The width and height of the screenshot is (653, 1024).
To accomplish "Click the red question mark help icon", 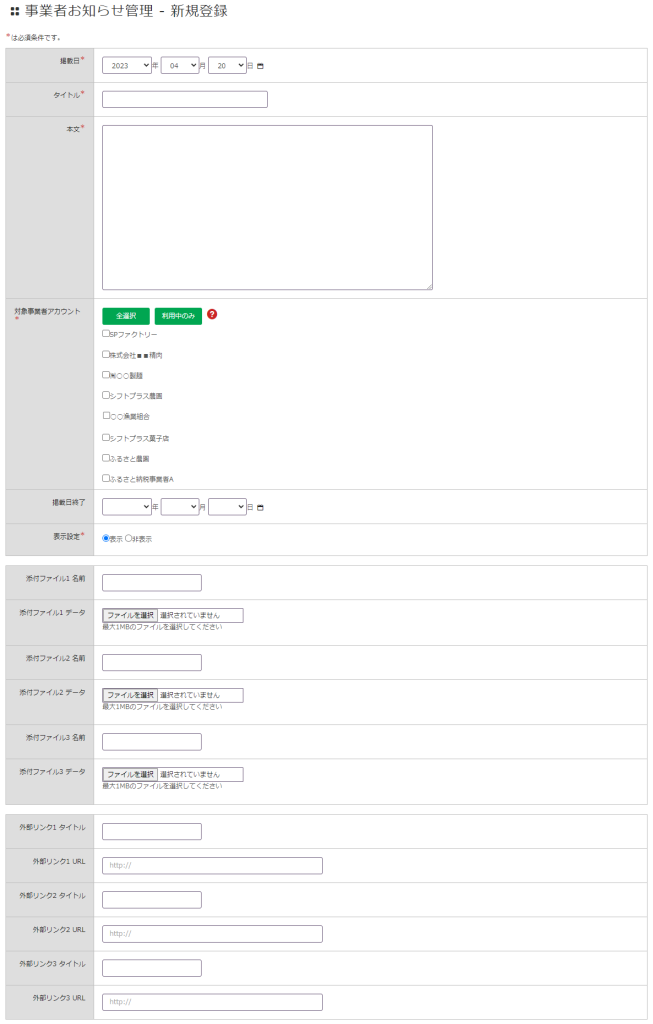I will pyautogui.click(x=212, y=315).
